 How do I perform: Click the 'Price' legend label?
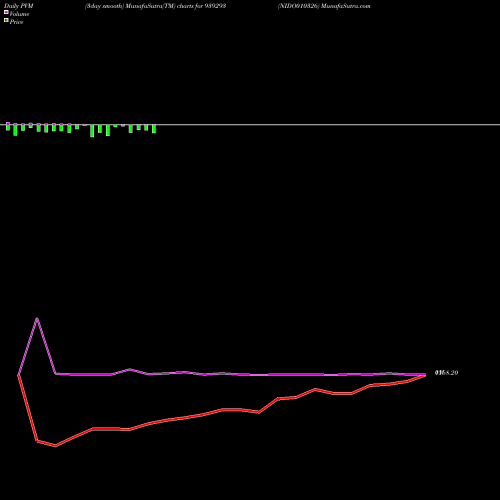pyautogui.click(x=16, y=22)
